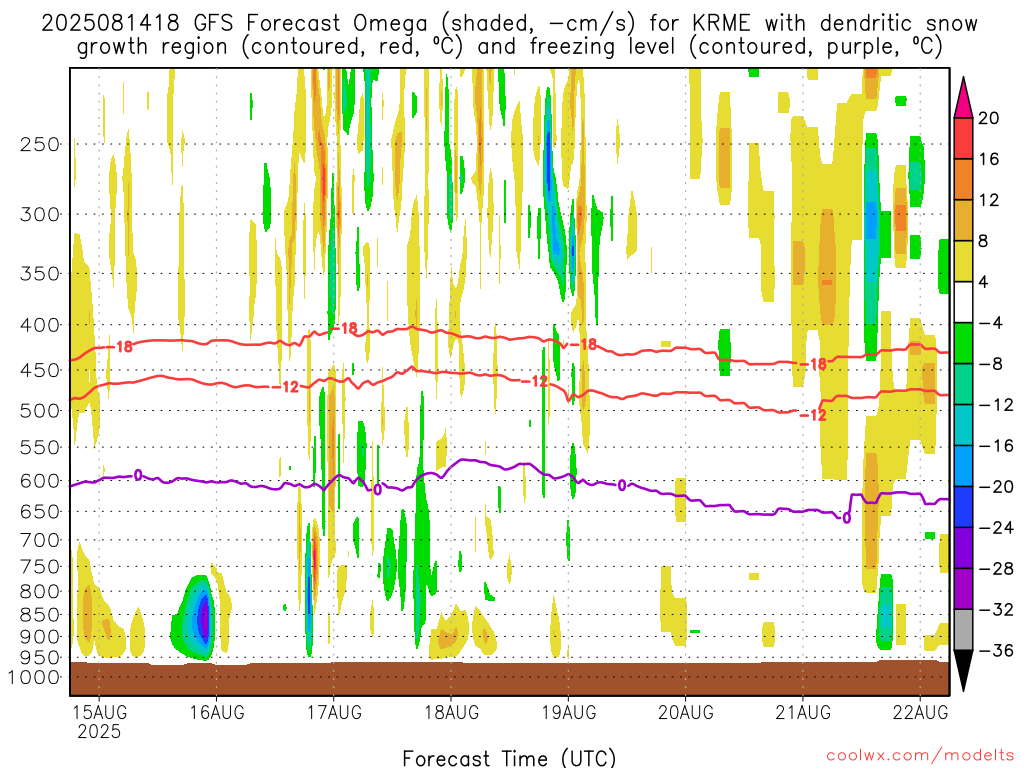1024x768 pixels.
Task: Click the purple omega core near 16AUG at 850
Action: (204, 617)
